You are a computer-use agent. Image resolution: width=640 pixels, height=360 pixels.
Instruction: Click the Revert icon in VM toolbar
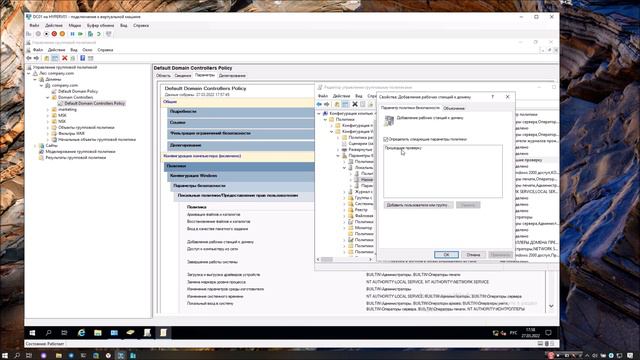click(98, 34)
